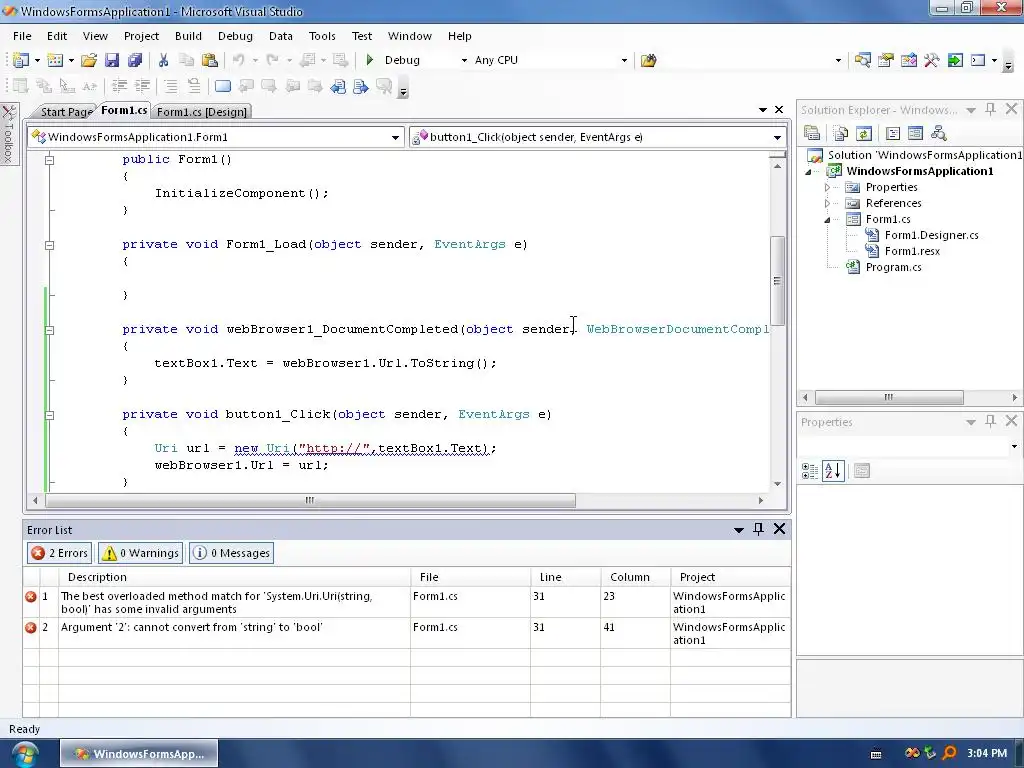Image resolution: width=1024 pixels, height=768 pixels.
Task: Switch to the Start Page tab
Action: [x=65, y=112]
